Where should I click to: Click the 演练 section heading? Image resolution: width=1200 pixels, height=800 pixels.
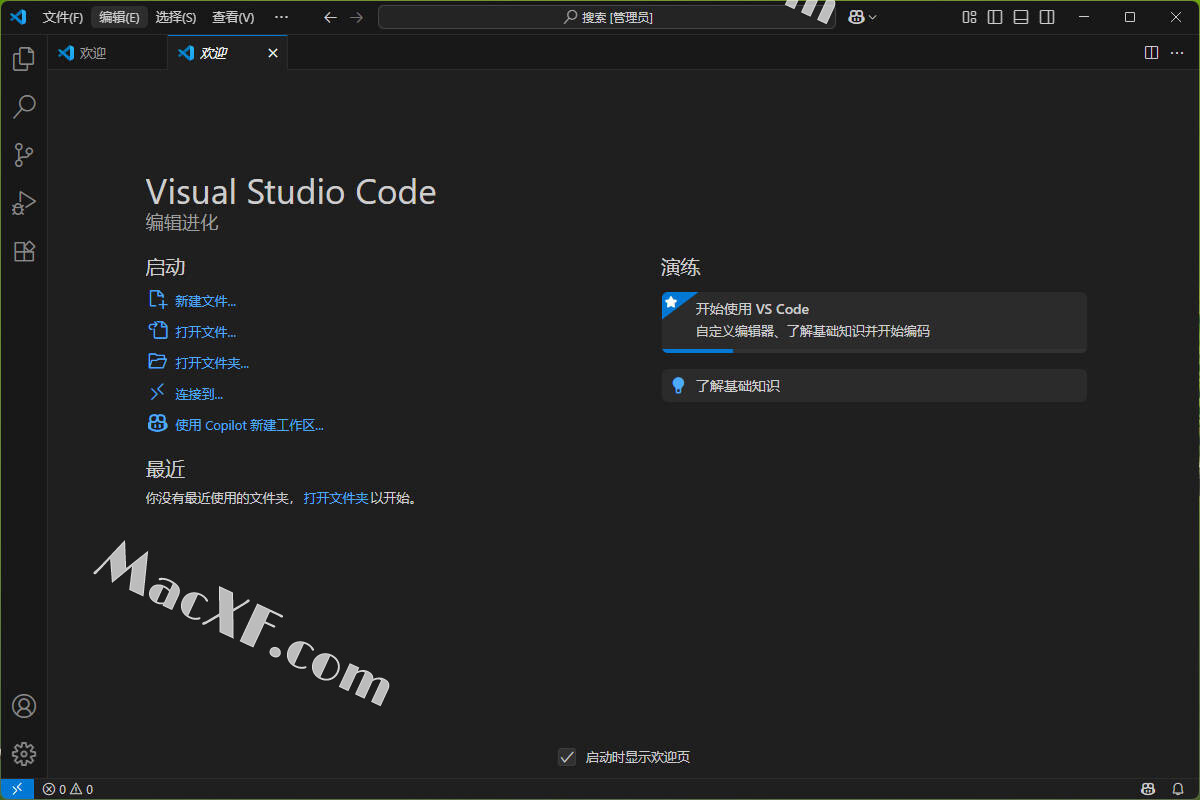tap(681, 267)
